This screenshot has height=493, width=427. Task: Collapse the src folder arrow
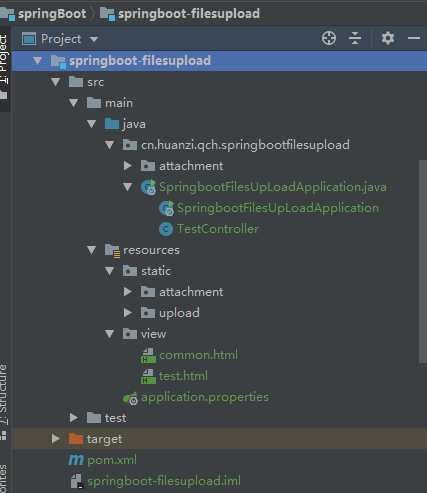point(56,82)
